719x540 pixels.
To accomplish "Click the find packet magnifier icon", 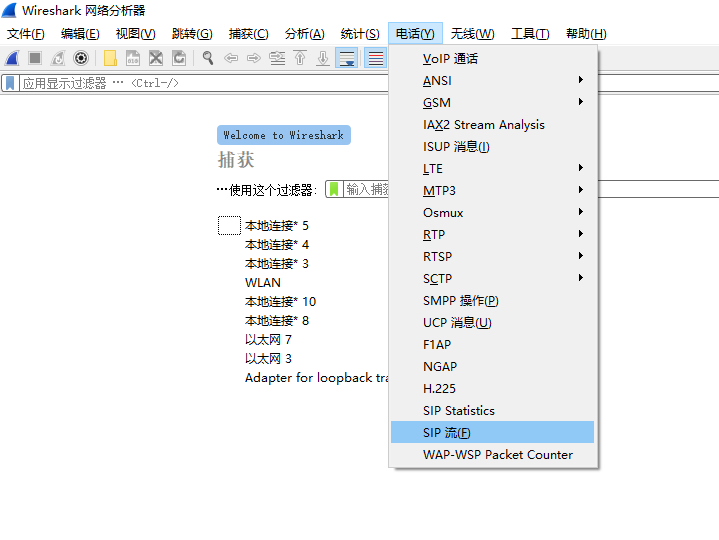I will coord(208,58).
